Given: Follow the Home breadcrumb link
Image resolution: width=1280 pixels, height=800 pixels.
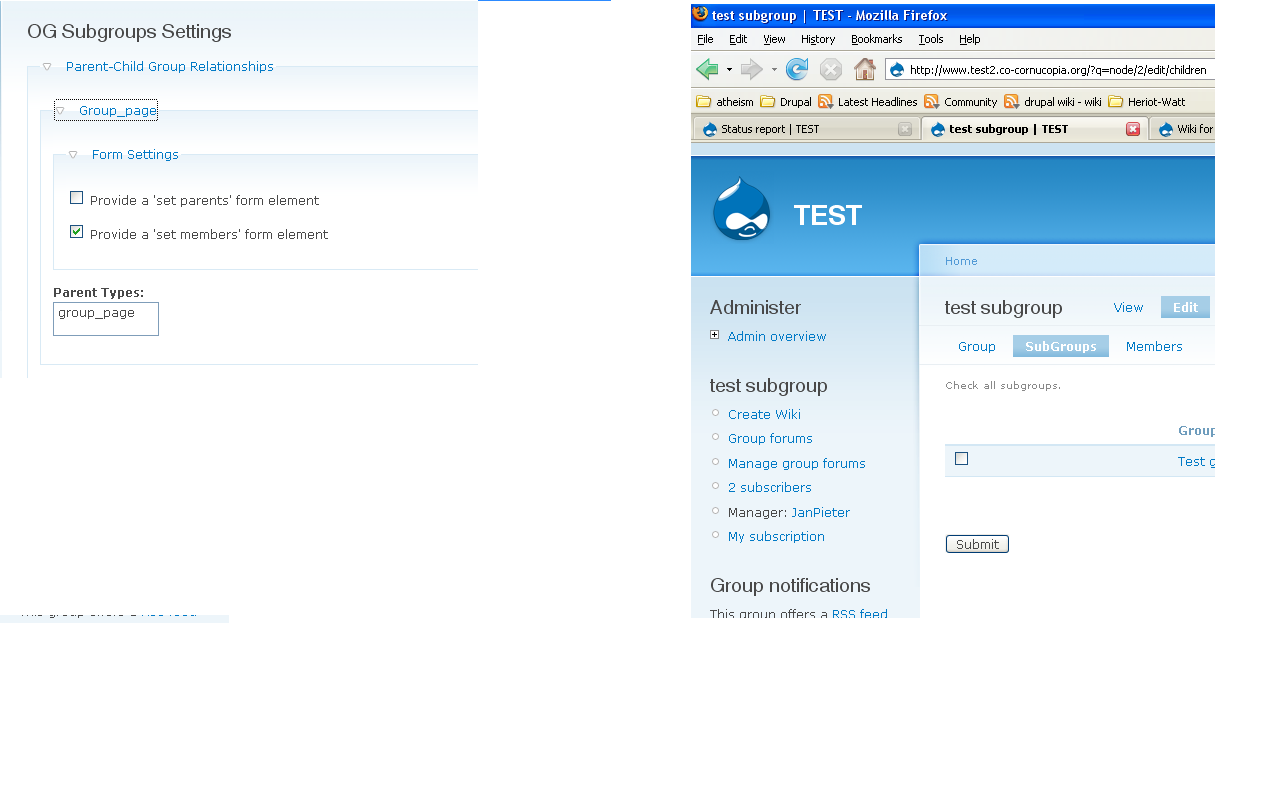Looking at the screenshot, I should tap(961, 261).
